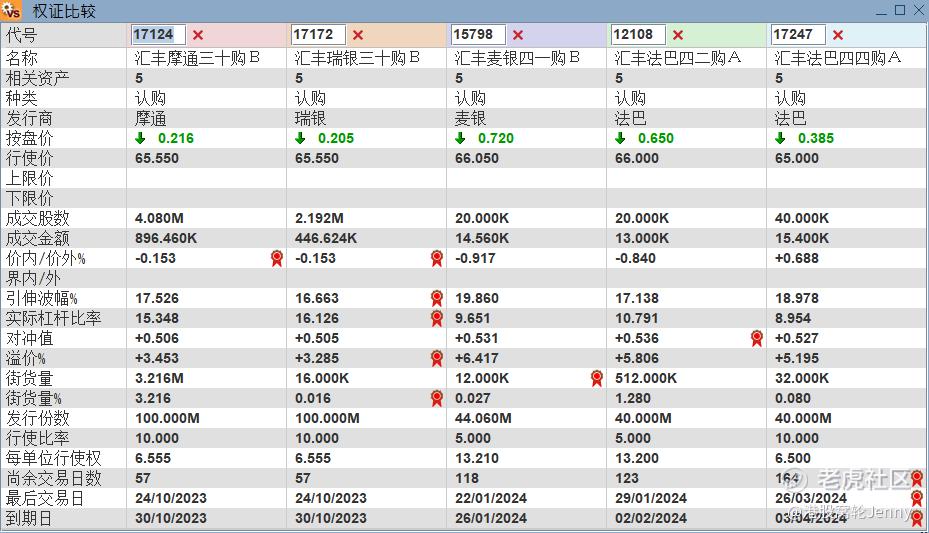
Task: Remove warrant 17124 with red X
Action: click(x=198, y=35)
